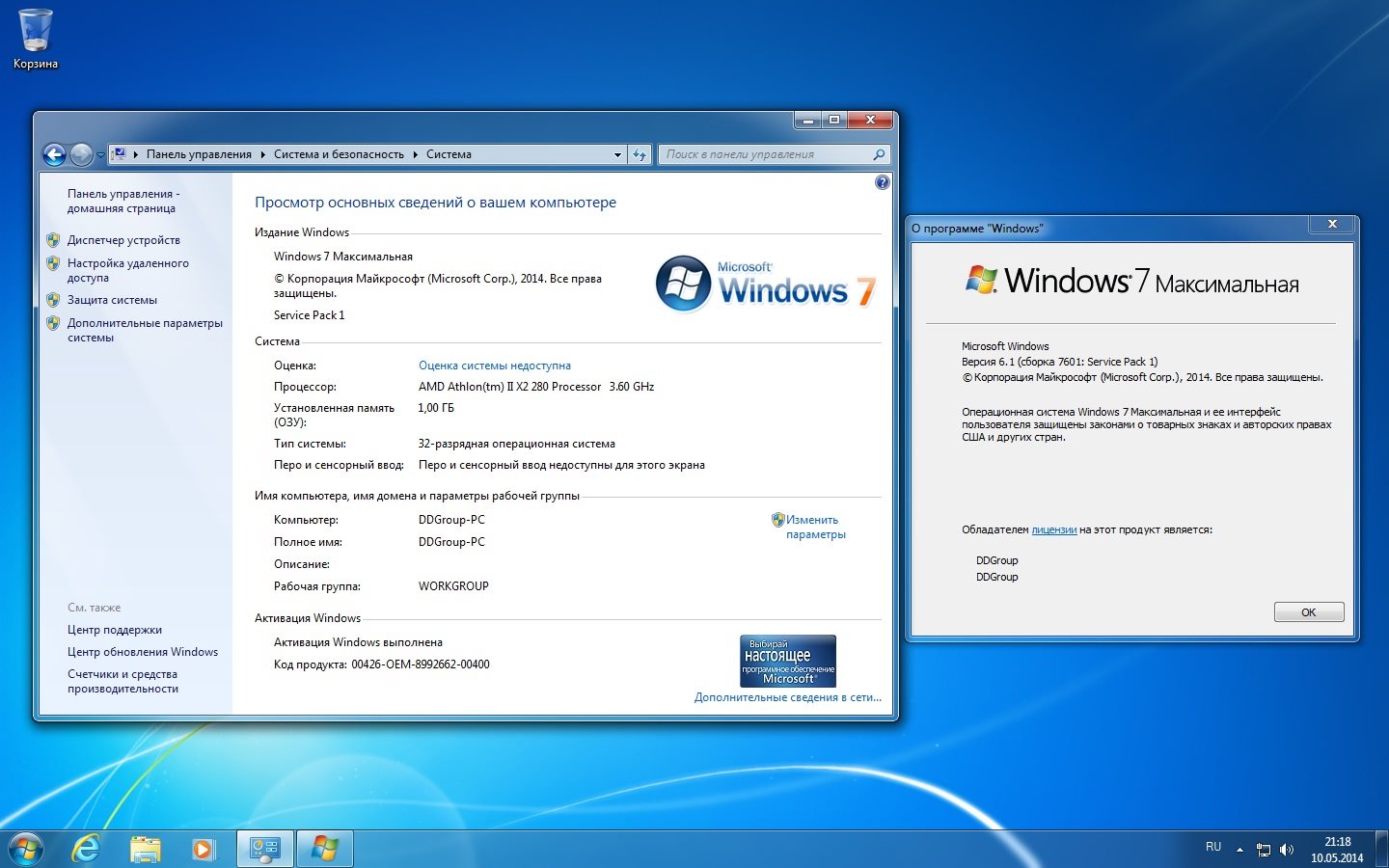Go back with the navigation back arrow
The height and width of the screenshot is (868, 1389).
[55, 154]
